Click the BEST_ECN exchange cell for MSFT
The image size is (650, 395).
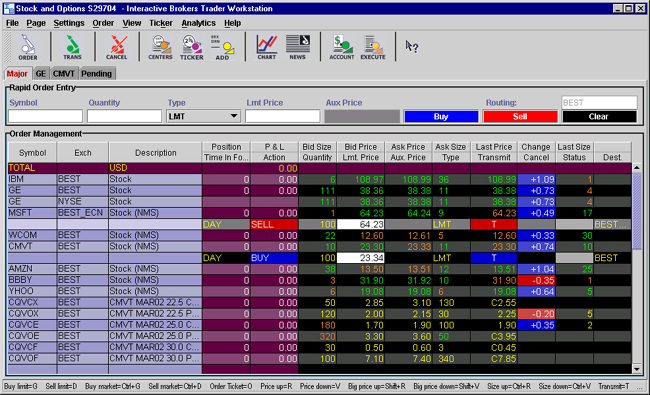[83, 213]
